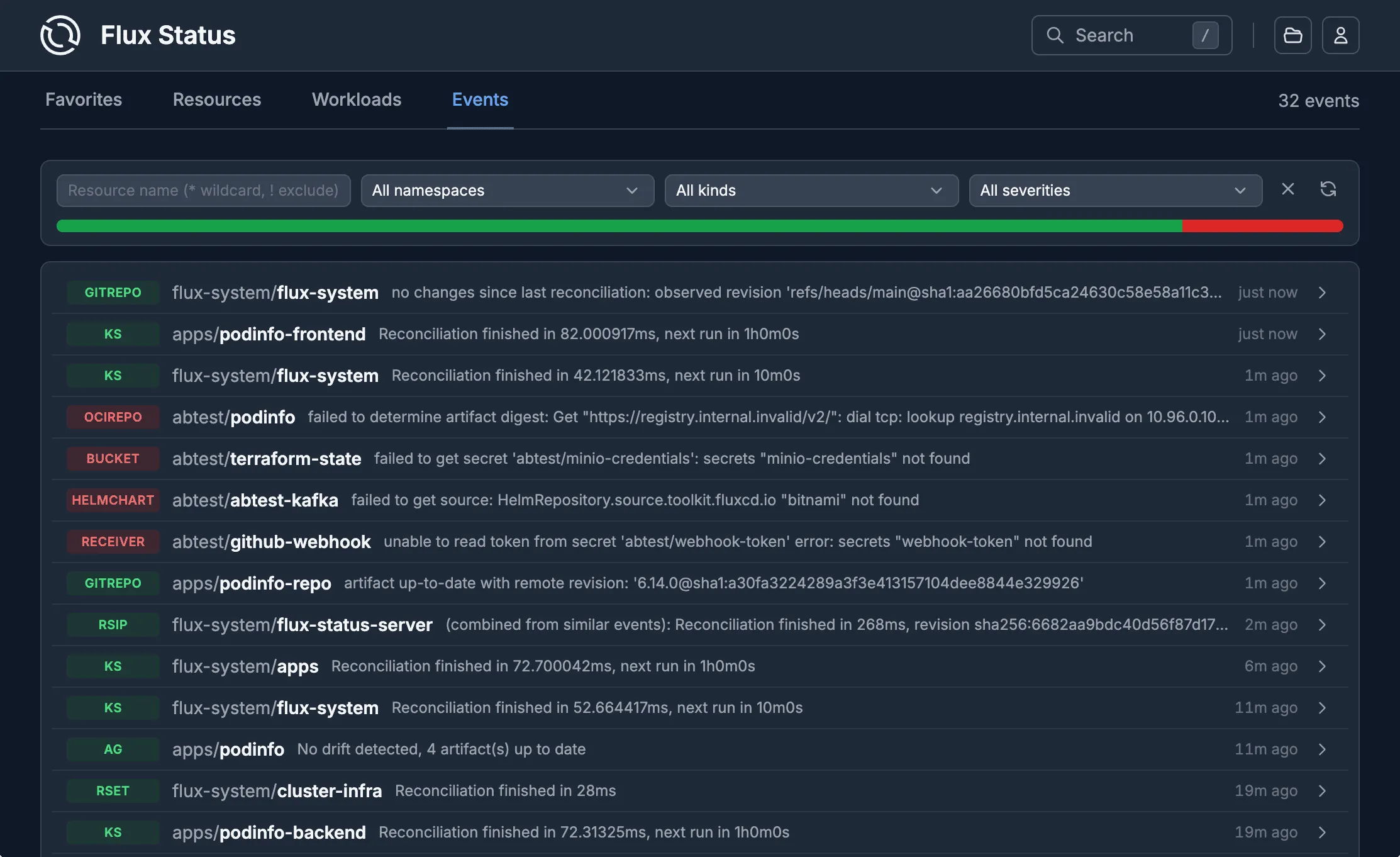Click the '6m ago' timestamp

click(x=1270, y=666)
